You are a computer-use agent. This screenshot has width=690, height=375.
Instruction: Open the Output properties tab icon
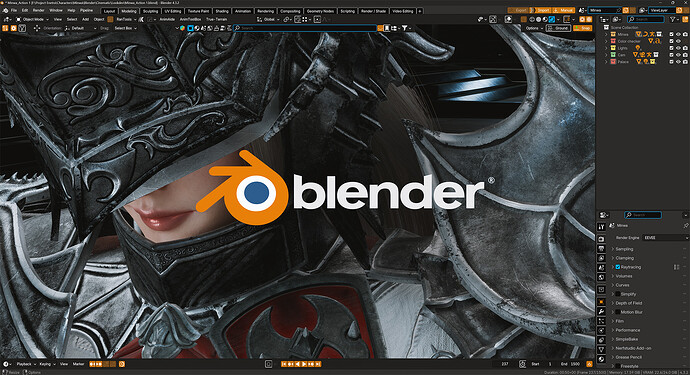point(601,249)
